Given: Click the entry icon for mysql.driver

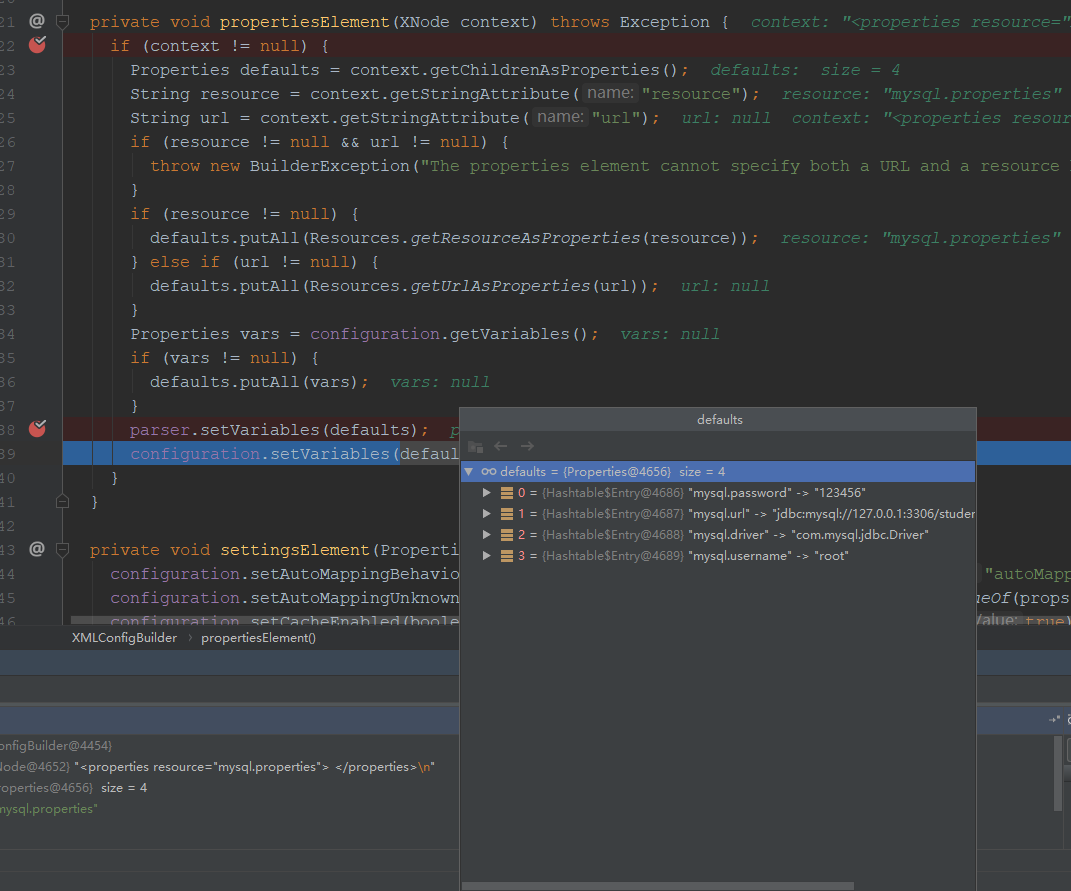Looking at the screenshot, I should point(507,535).
